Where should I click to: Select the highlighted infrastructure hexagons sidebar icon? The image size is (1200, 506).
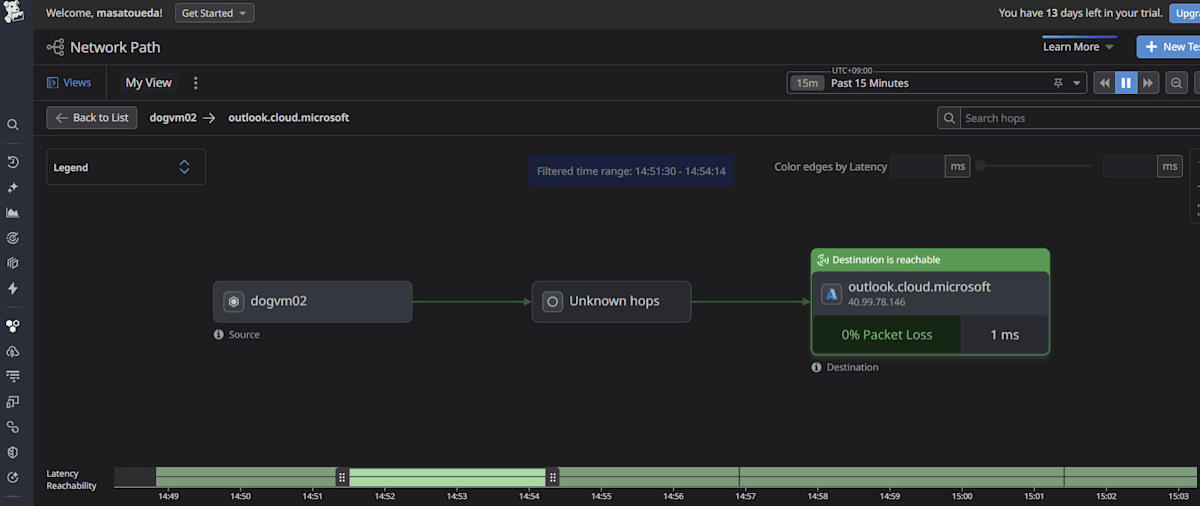pyautogui.click(x=13, y=326)
